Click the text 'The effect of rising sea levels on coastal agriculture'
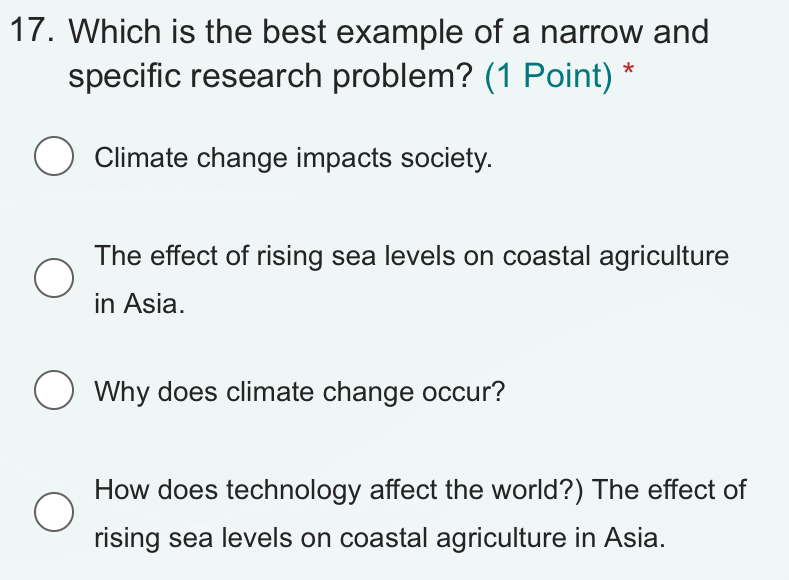Screen dimensions: 789x580 click(x=412, y=257)
